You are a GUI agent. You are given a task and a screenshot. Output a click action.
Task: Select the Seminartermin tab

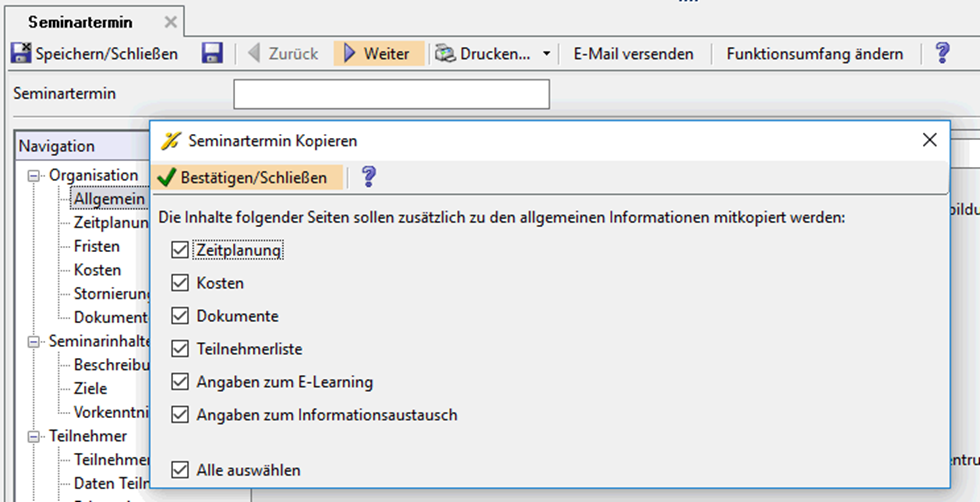[79, 22]
